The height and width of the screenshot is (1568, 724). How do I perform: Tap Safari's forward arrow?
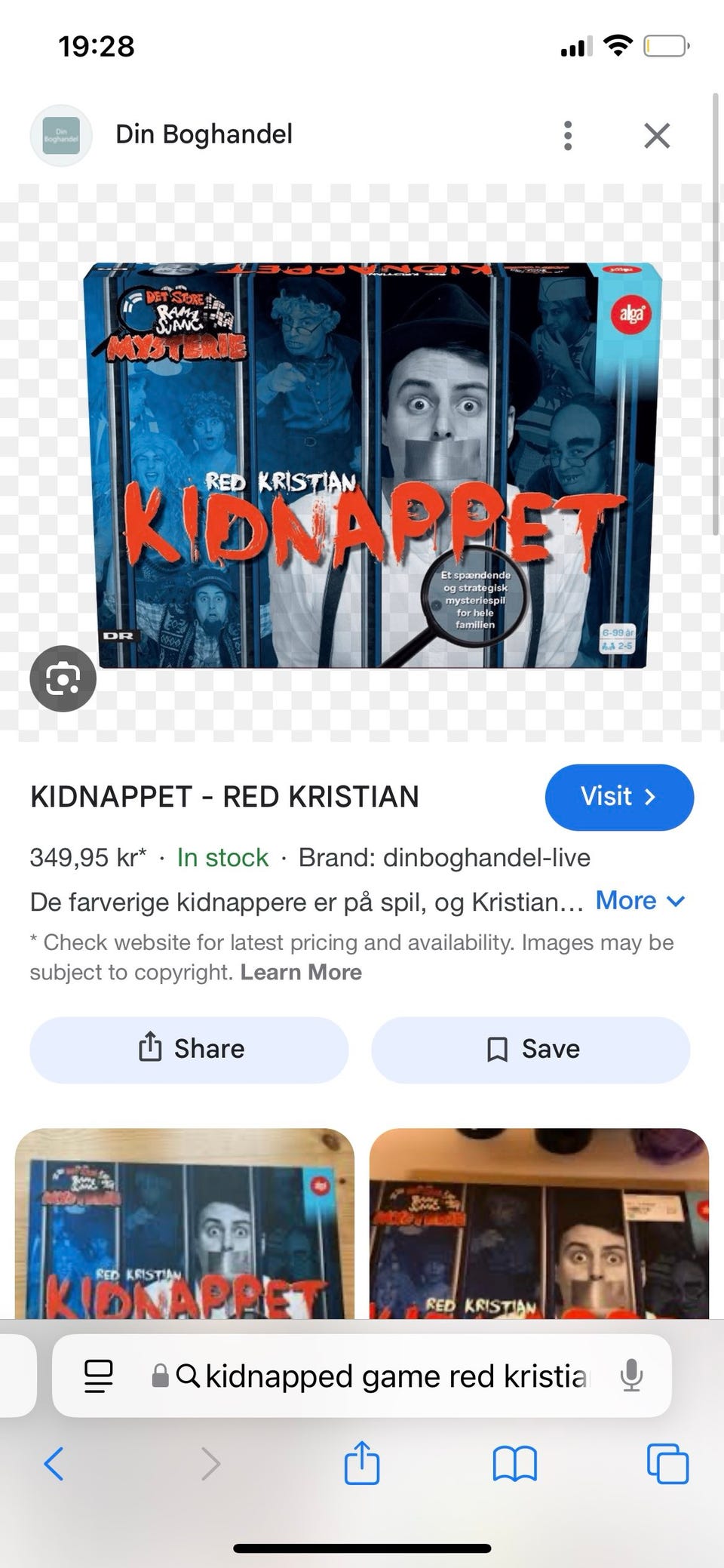point(211,1464)
